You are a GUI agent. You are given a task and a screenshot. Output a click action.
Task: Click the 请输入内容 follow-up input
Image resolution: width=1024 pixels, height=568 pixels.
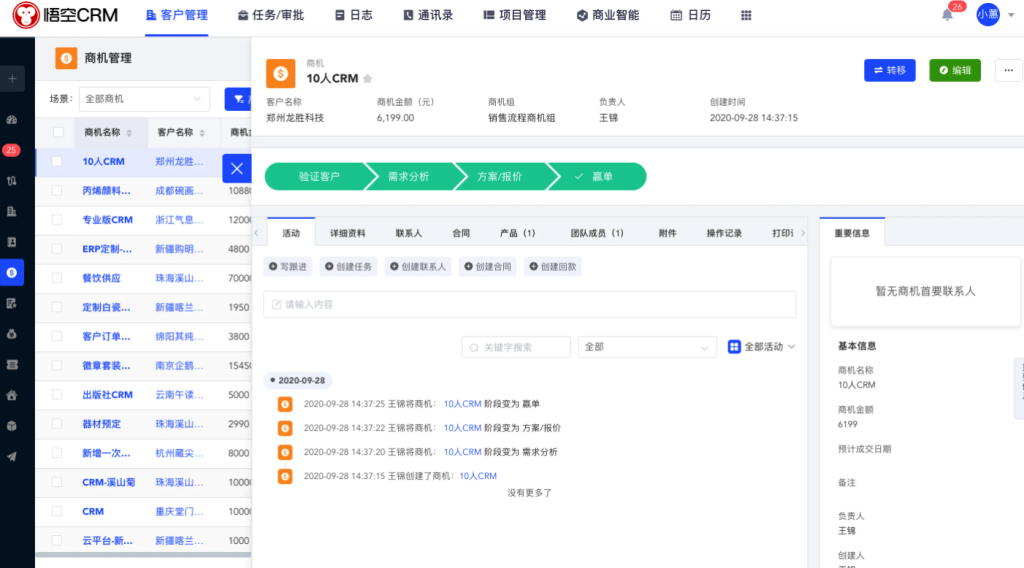(530, 304)
